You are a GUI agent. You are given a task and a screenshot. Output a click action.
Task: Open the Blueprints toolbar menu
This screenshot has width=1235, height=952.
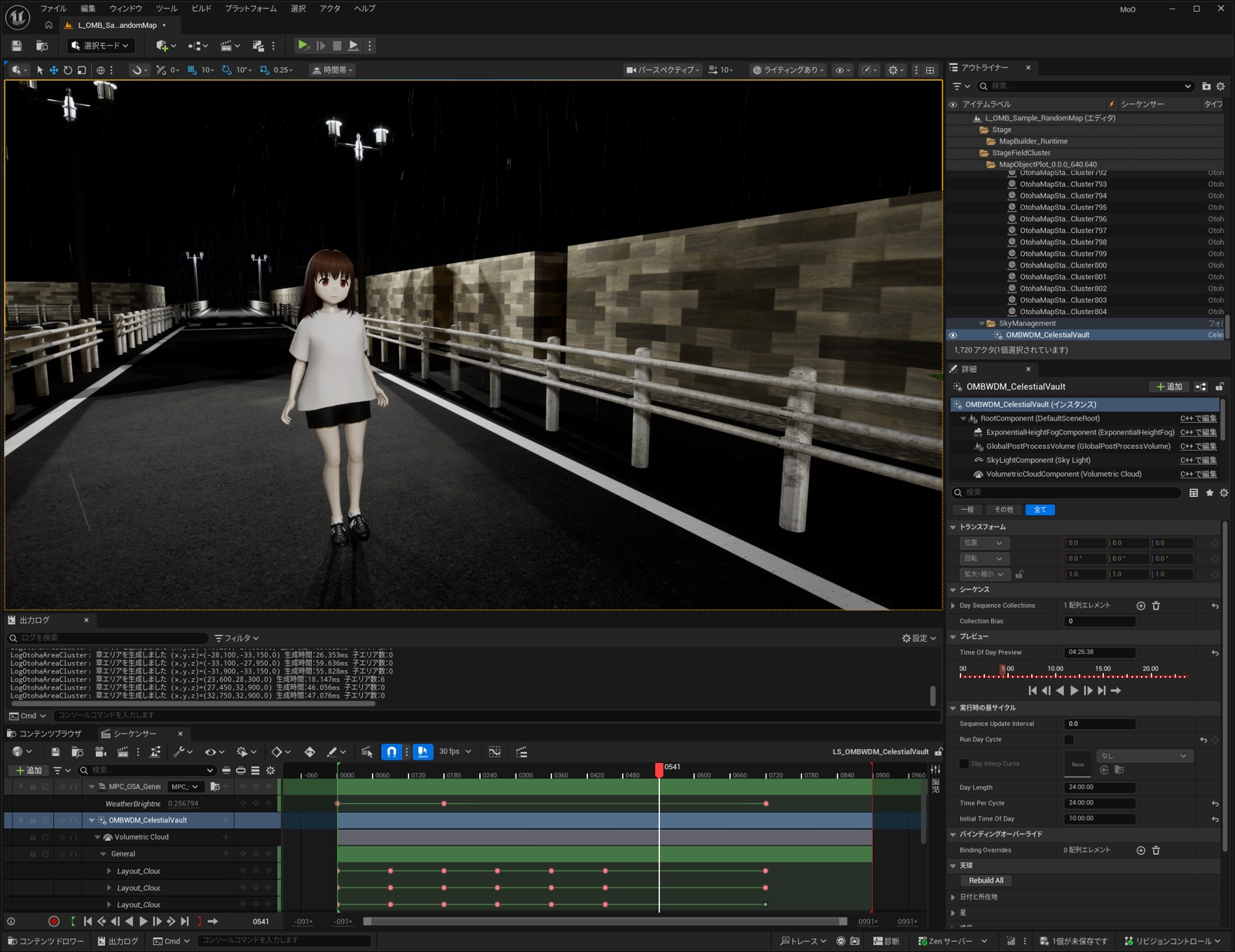[x=198, y=46]
